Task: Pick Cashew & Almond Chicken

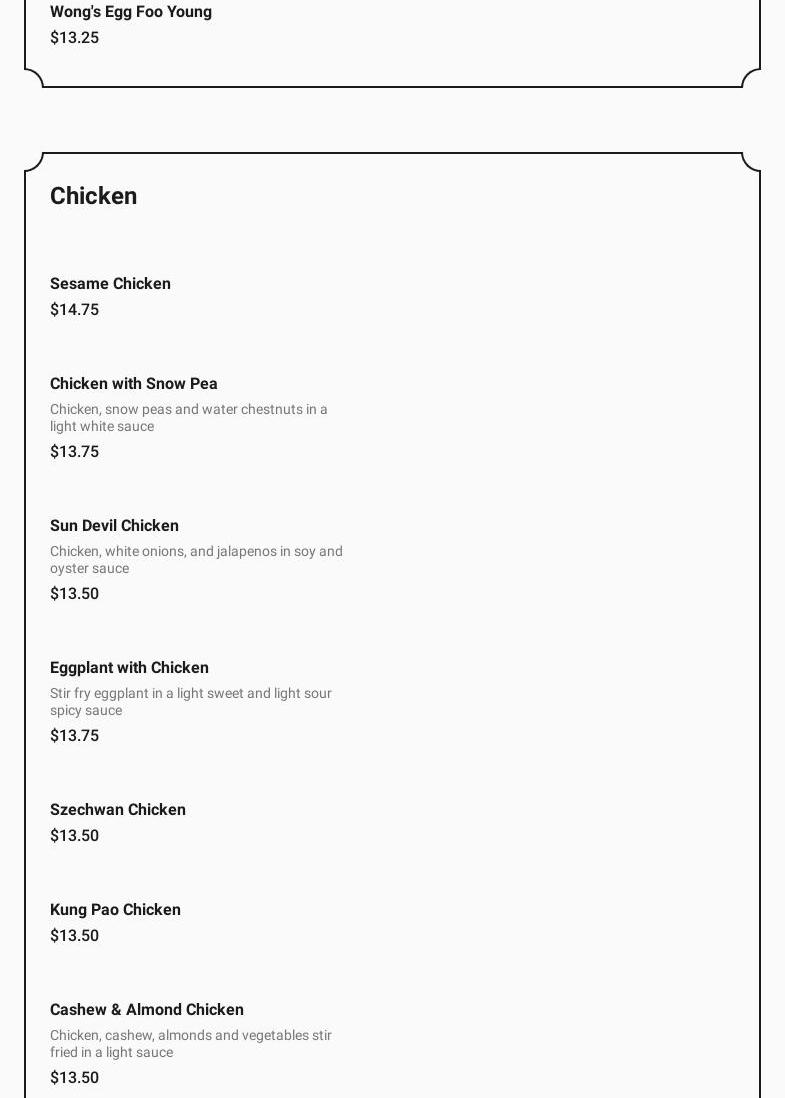Action: pos(146,1010)
